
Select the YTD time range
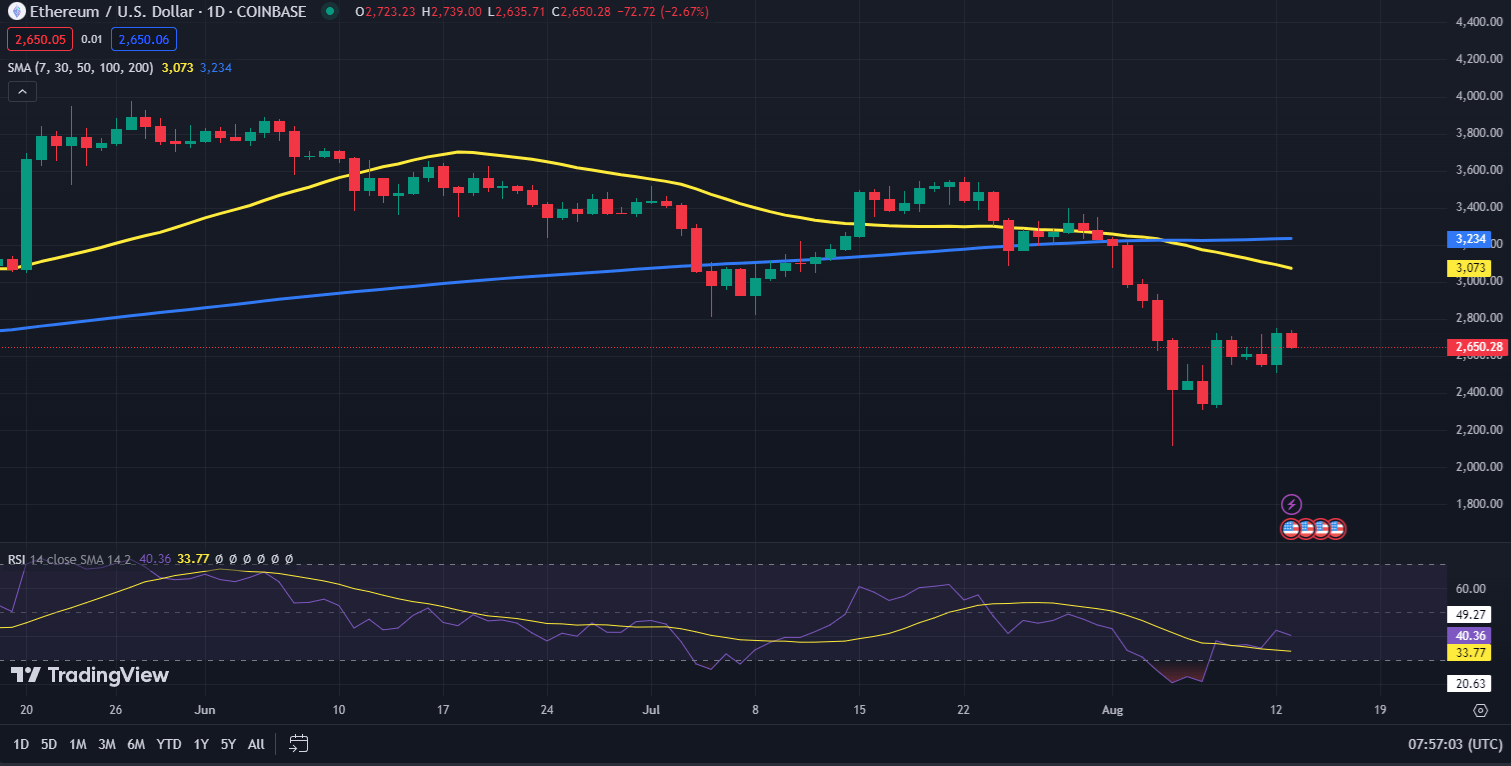coord(169,744)
